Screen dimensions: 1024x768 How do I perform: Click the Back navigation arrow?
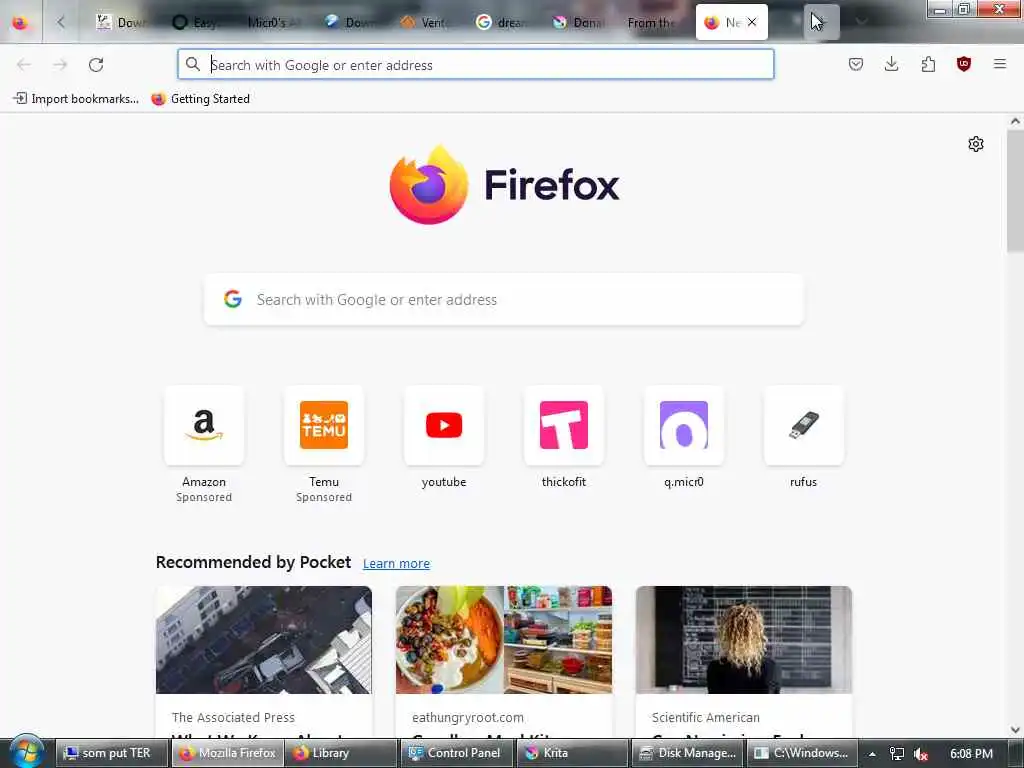[24, 65]
